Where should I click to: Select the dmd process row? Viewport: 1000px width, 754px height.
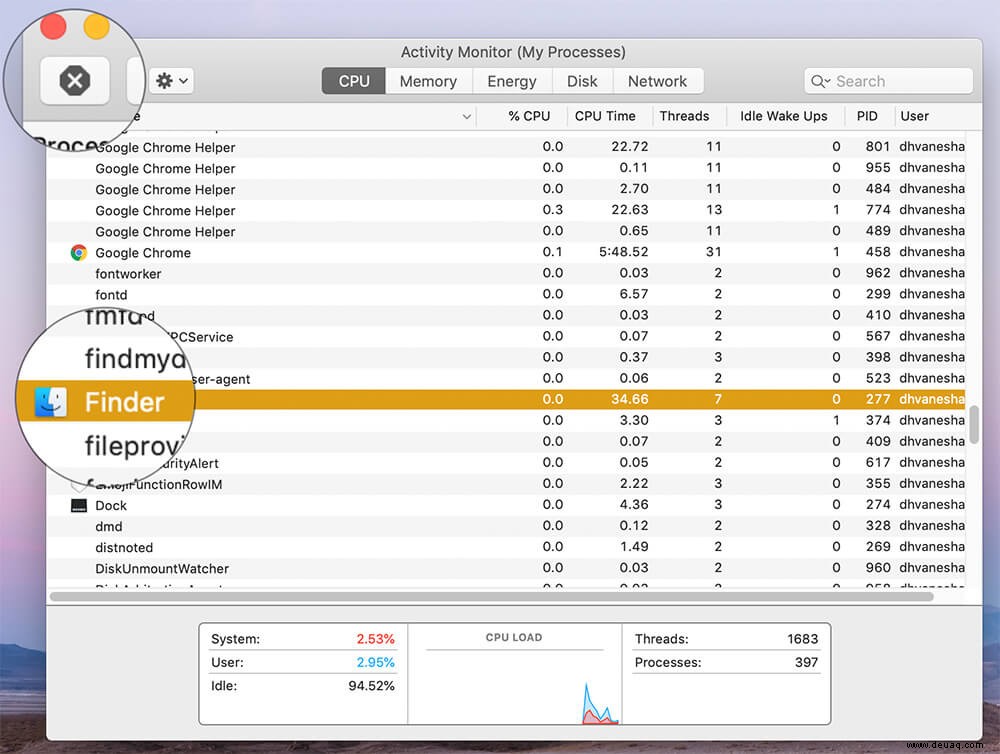[x=506, y=526]
